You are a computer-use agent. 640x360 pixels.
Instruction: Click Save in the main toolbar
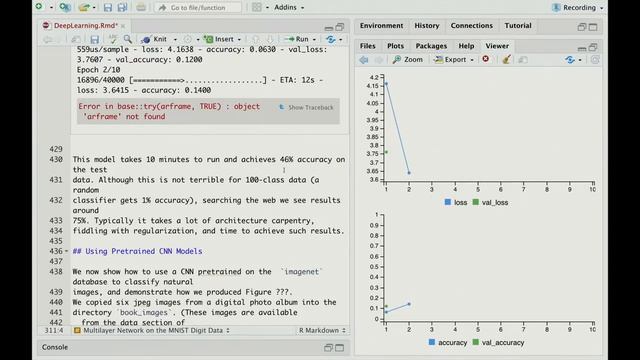click(x=108, y=7)
